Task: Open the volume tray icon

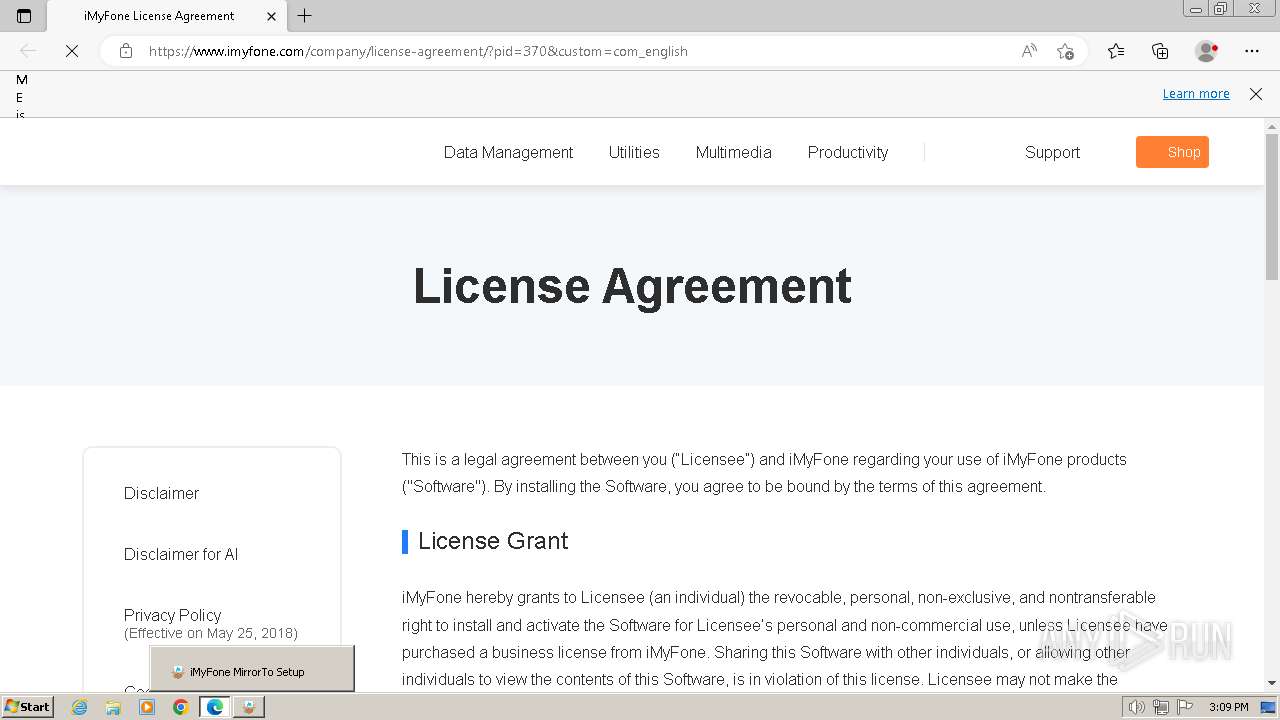Action: pos(1136,707)
